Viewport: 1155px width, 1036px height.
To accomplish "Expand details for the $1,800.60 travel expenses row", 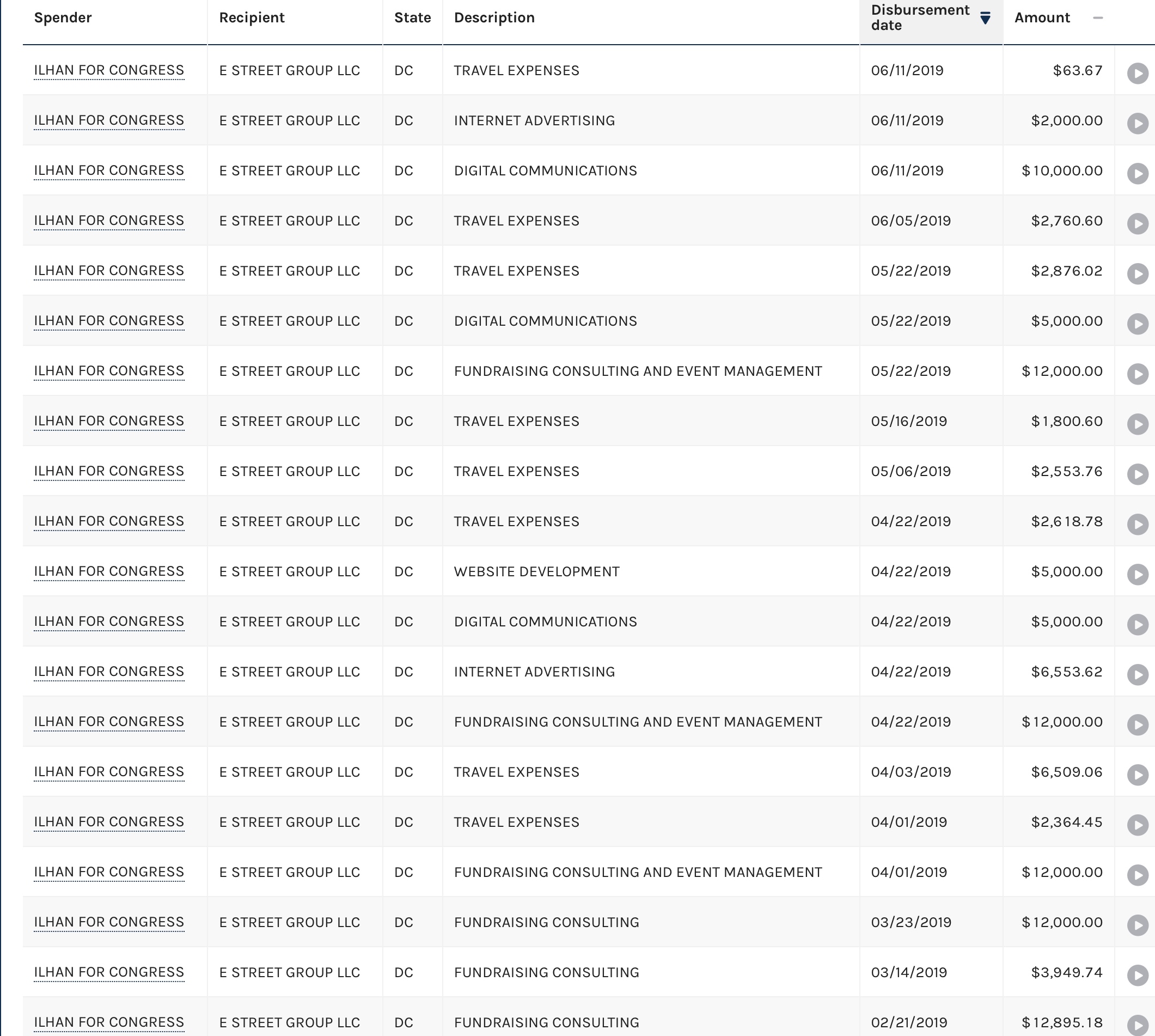I will click(1138, 424).
